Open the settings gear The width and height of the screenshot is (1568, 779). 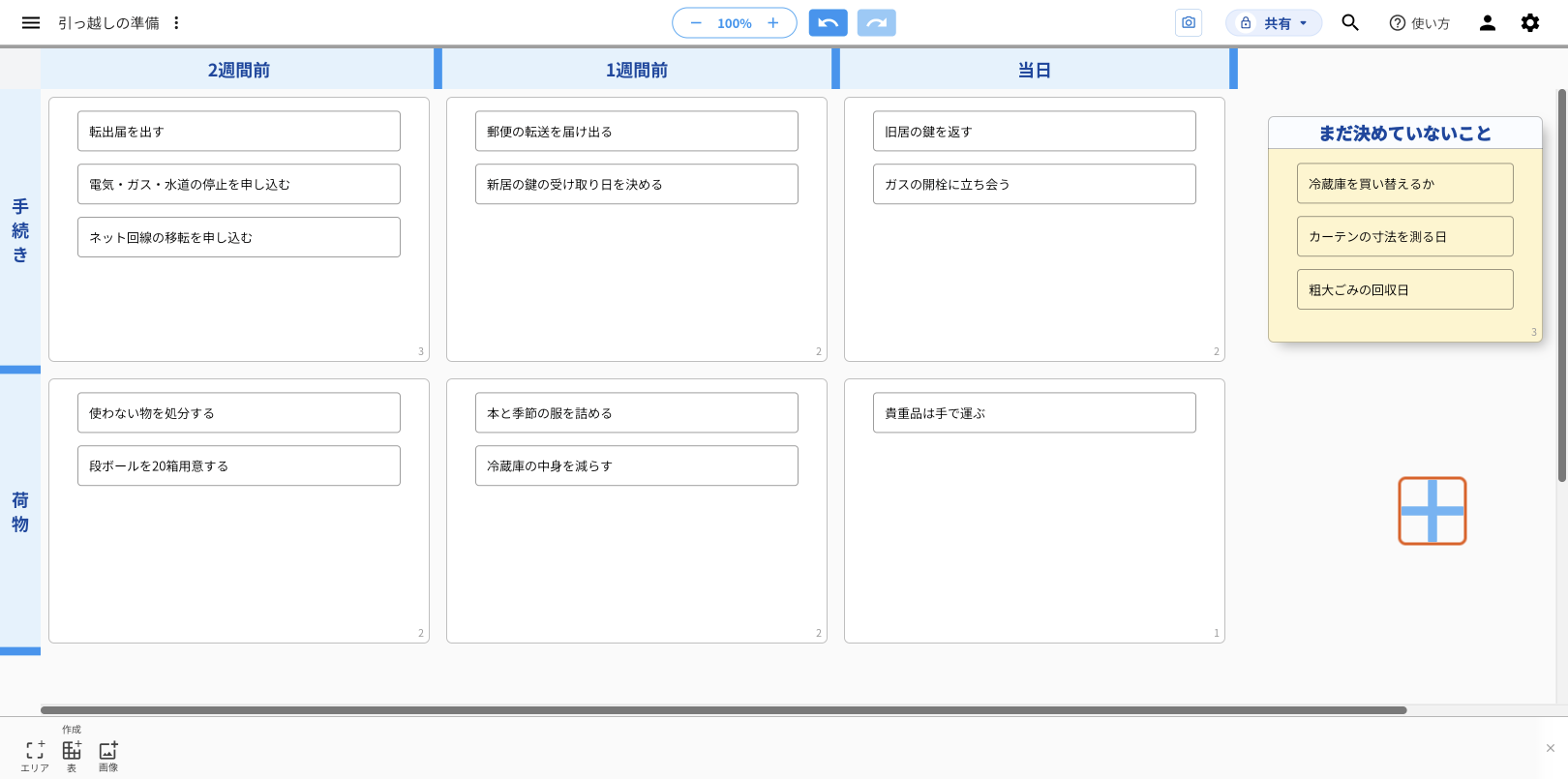(1530, 22)
